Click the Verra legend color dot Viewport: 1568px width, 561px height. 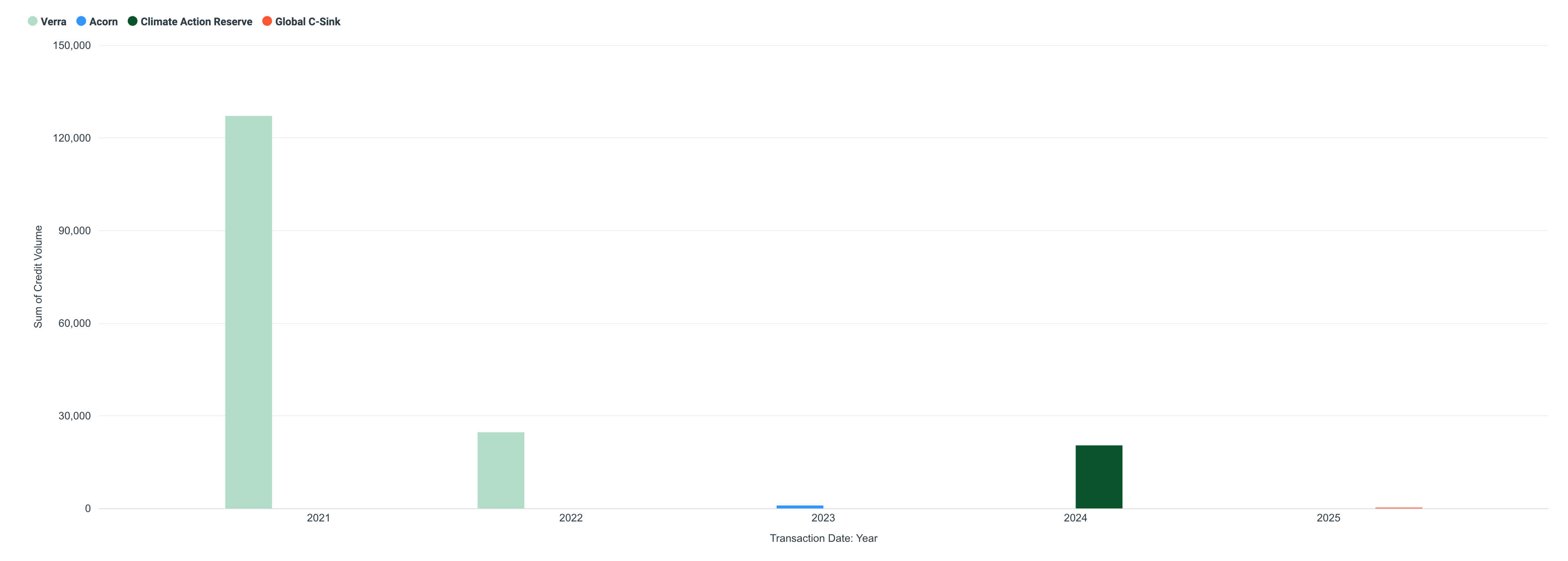tap(33, 21)
